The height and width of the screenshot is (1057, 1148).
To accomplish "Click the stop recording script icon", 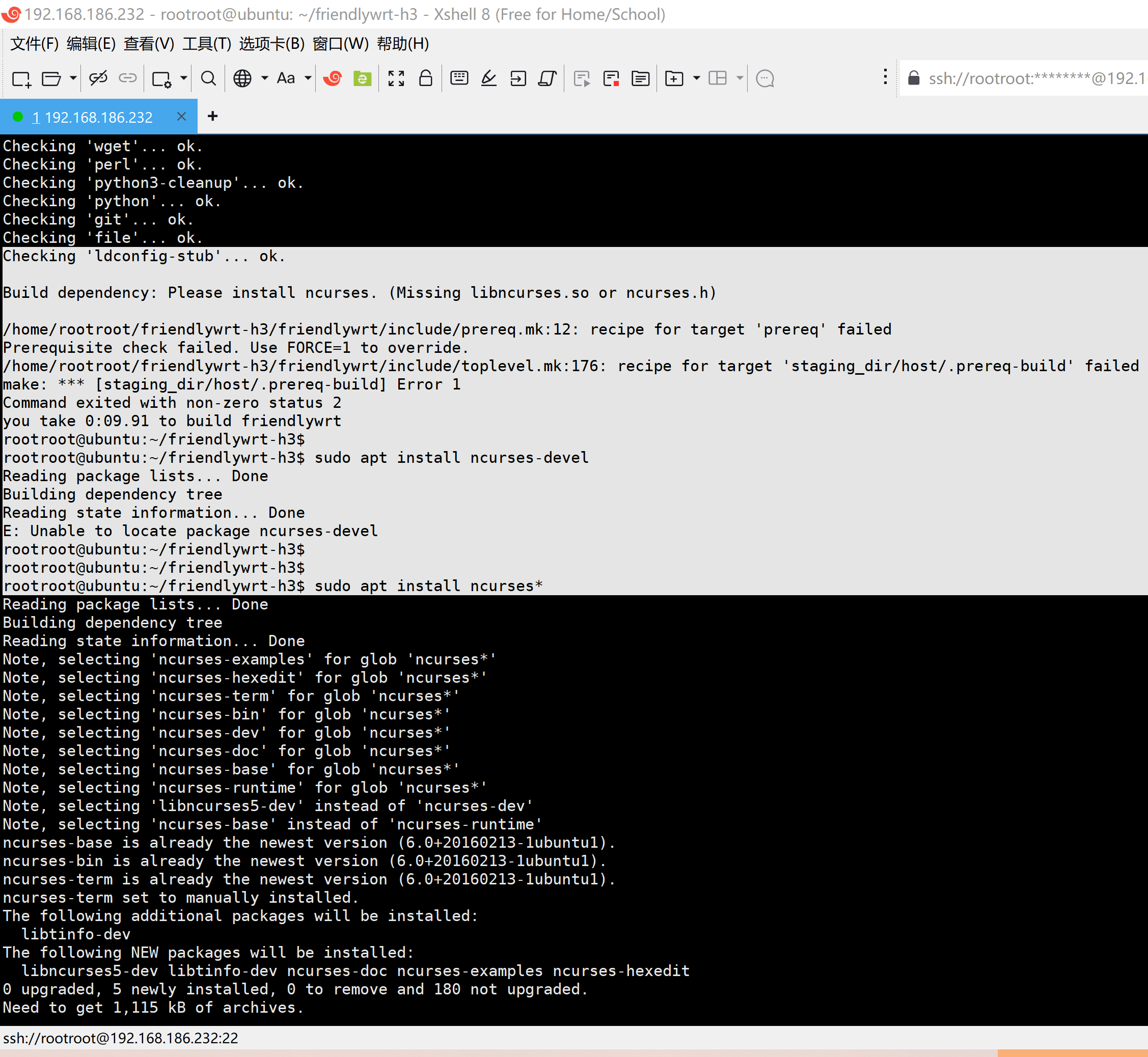I will coord(611,78).
